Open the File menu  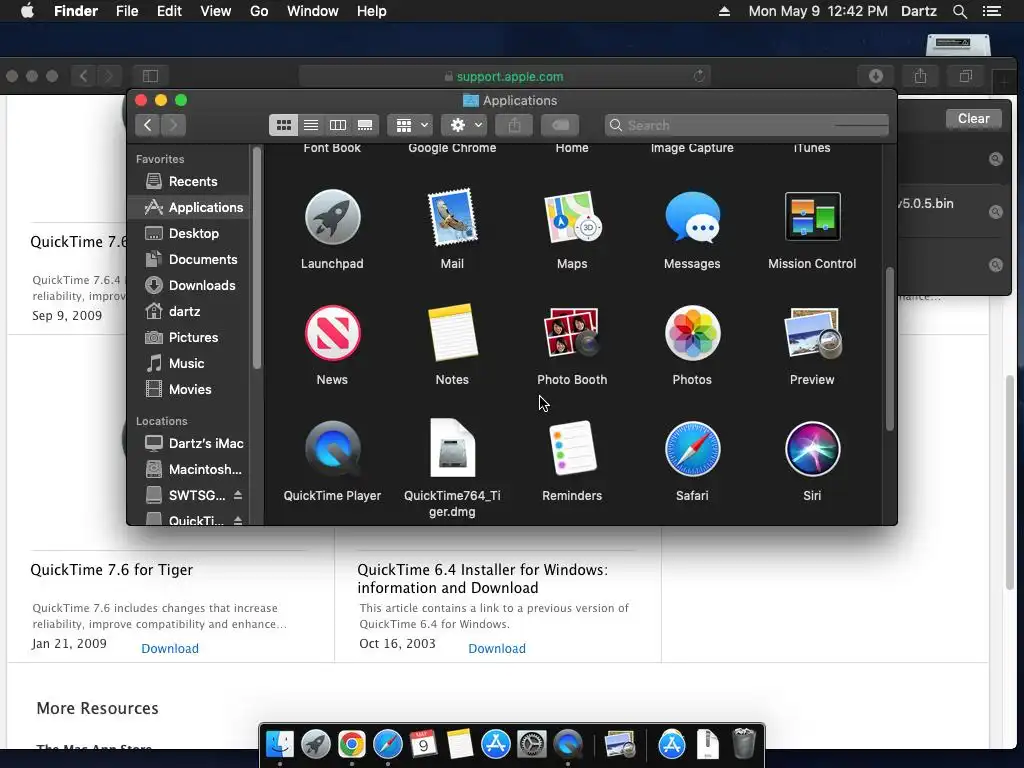[127, 11]
